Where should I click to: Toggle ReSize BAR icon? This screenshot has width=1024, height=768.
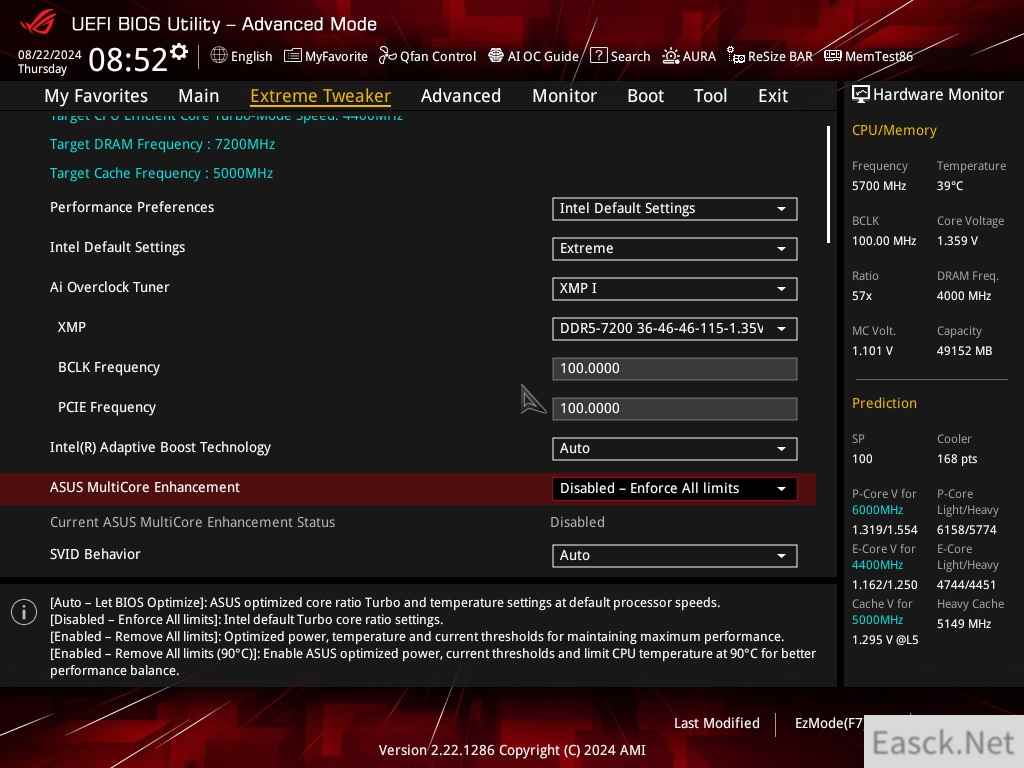point(735,56)
